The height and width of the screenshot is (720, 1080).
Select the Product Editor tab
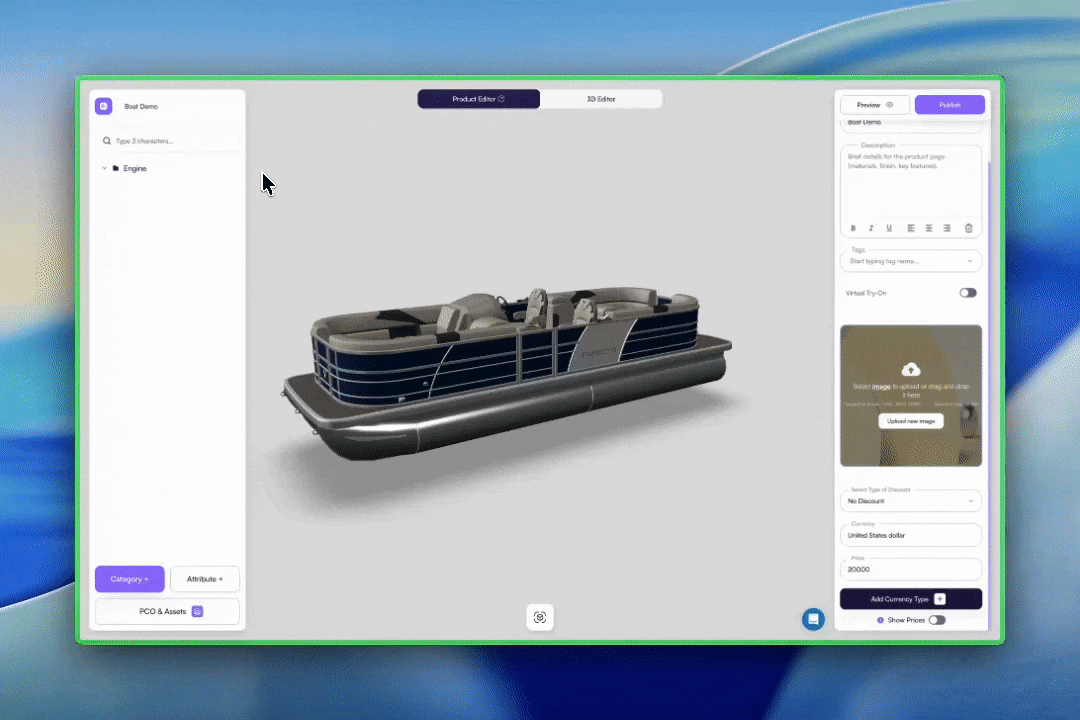pos(478,99)
